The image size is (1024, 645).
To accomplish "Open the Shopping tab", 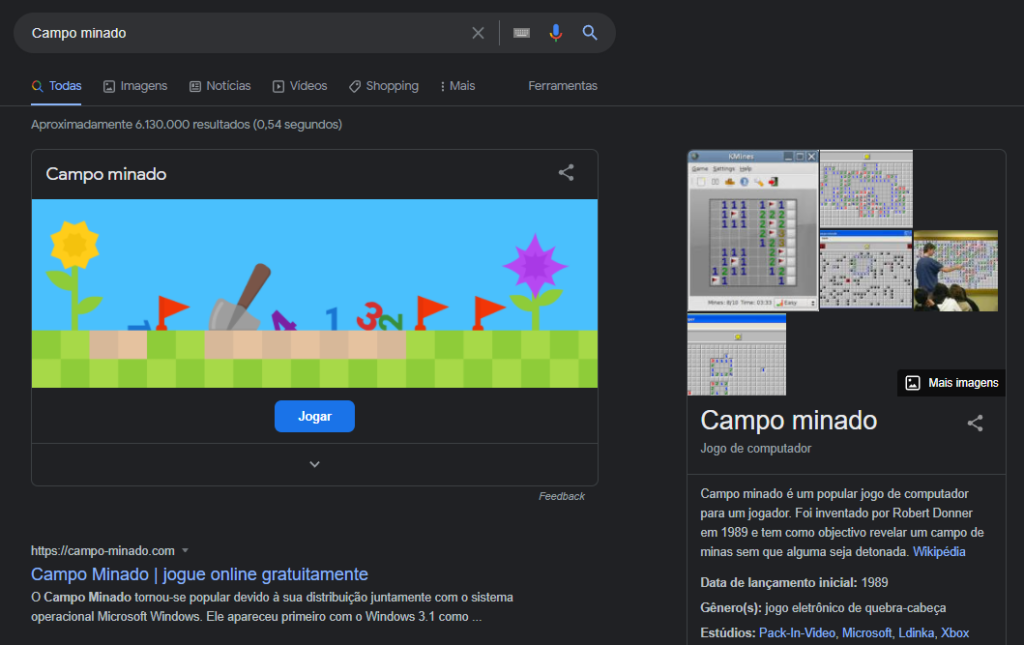I will pyautogui.click(x=384, y=86).
